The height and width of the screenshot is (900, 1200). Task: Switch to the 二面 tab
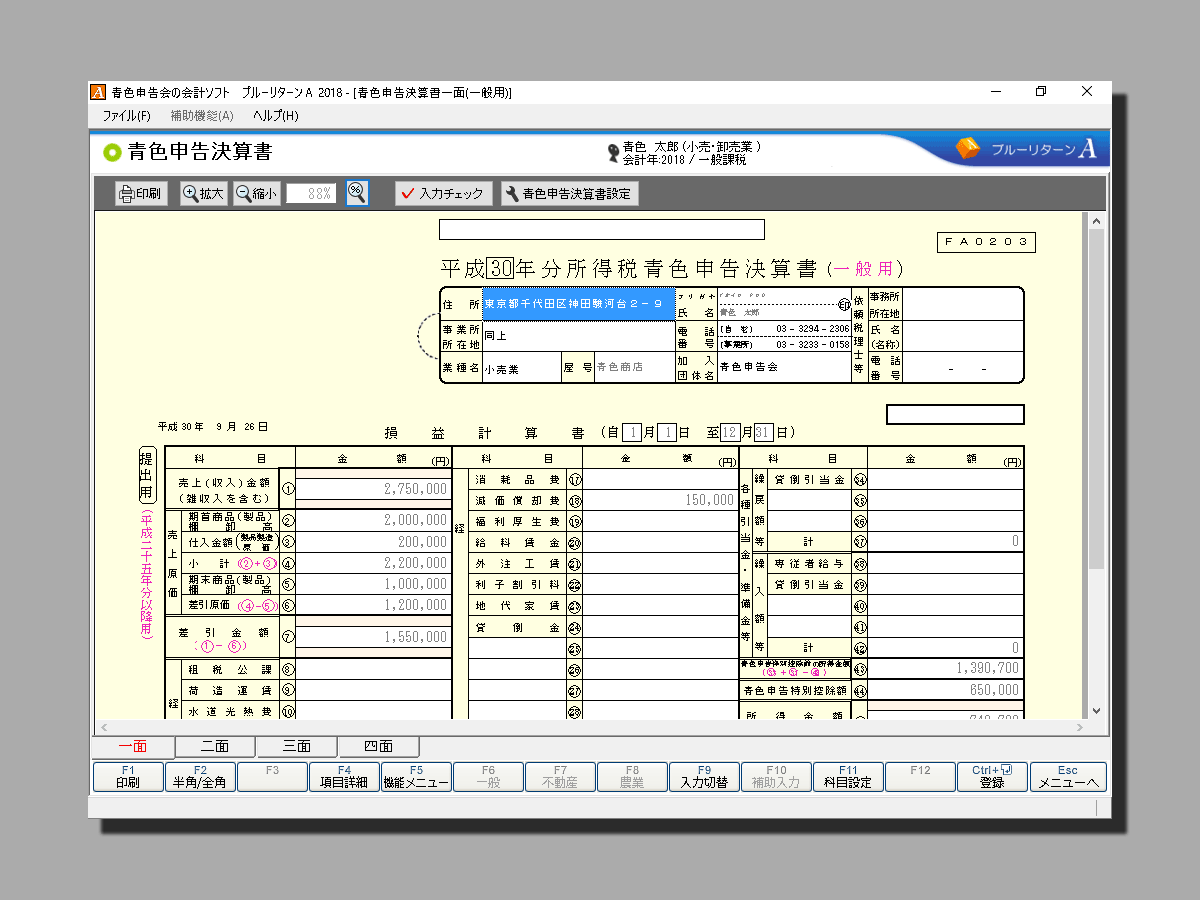point(215,747)
